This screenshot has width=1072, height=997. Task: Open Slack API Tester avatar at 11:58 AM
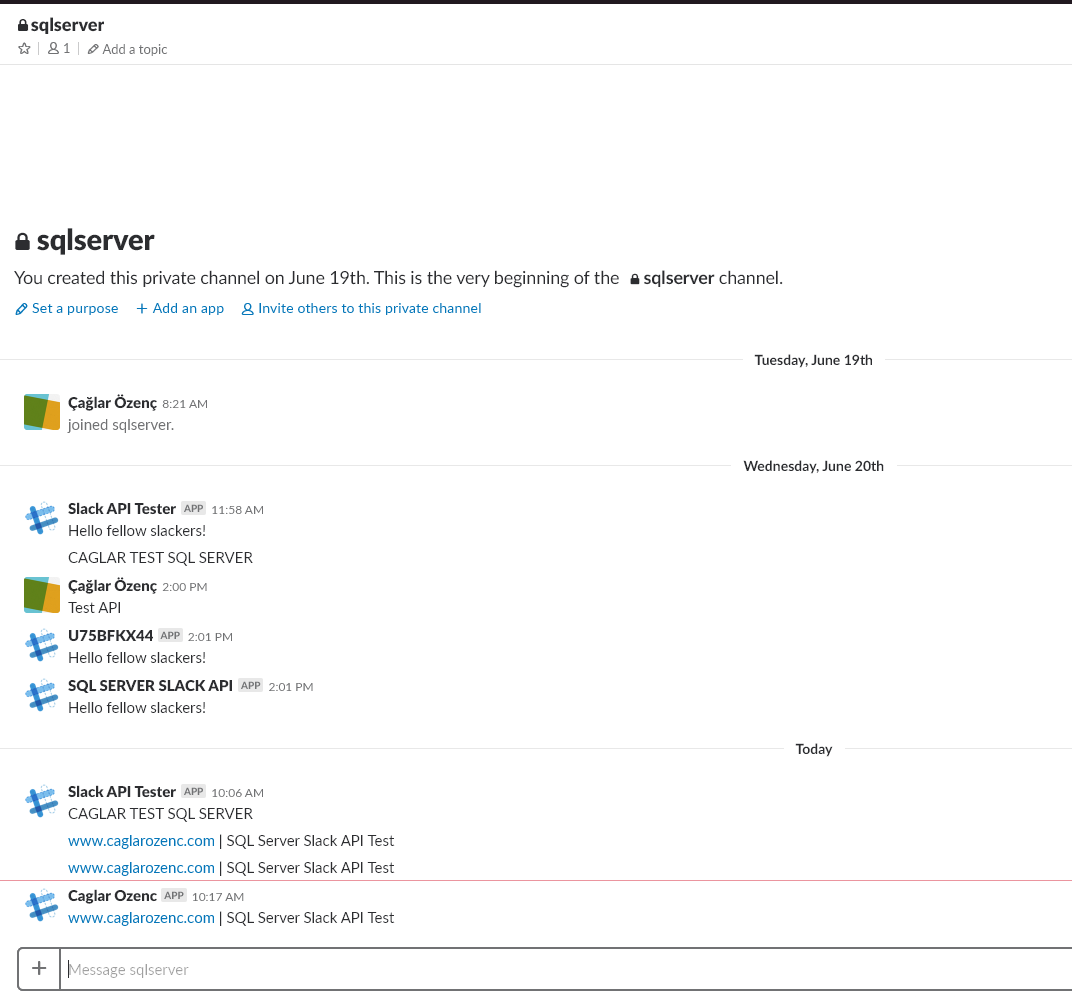click(x=42, y=518)
